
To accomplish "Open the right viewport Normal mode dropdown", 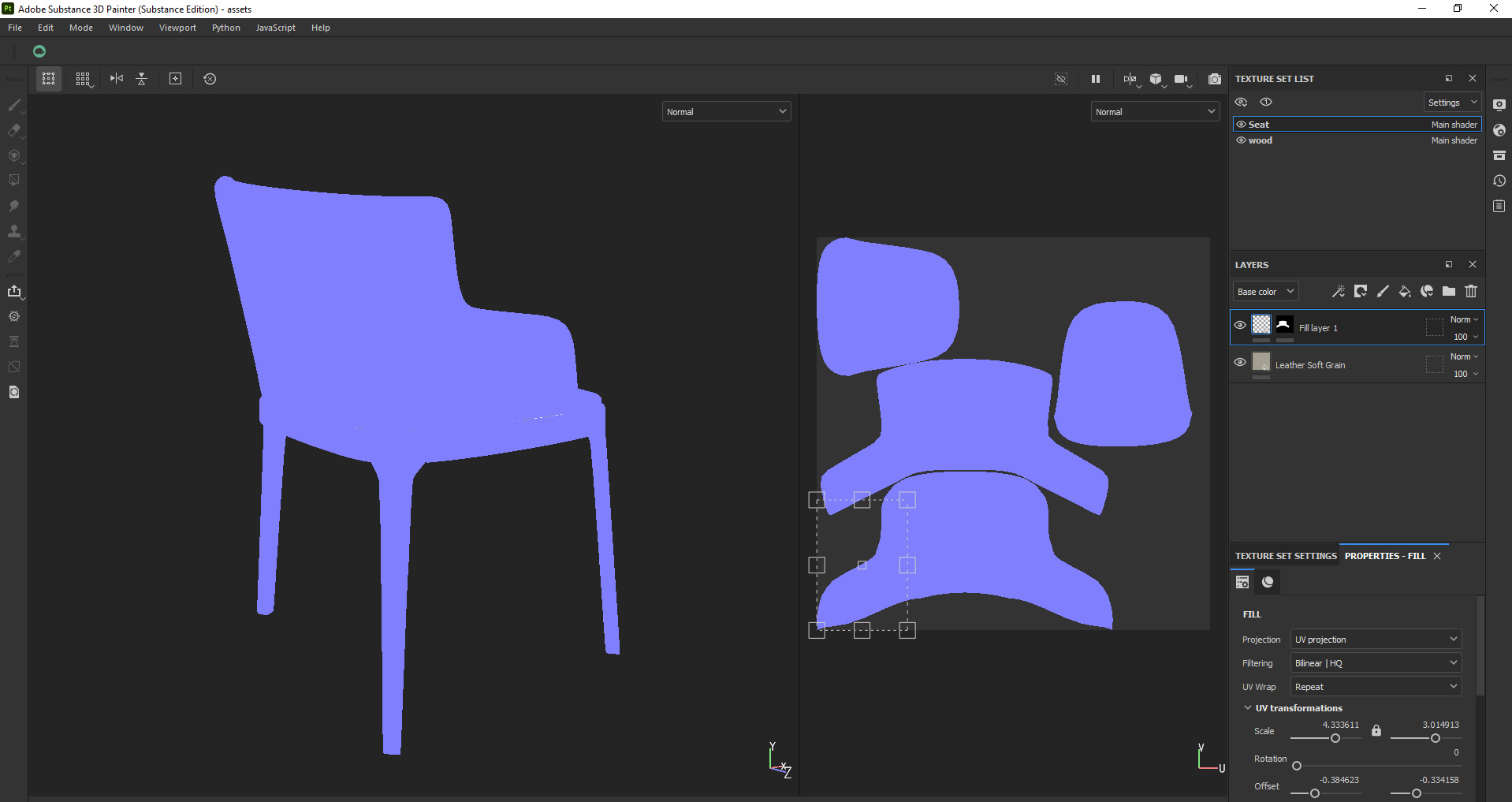I will pos(1155,112).
